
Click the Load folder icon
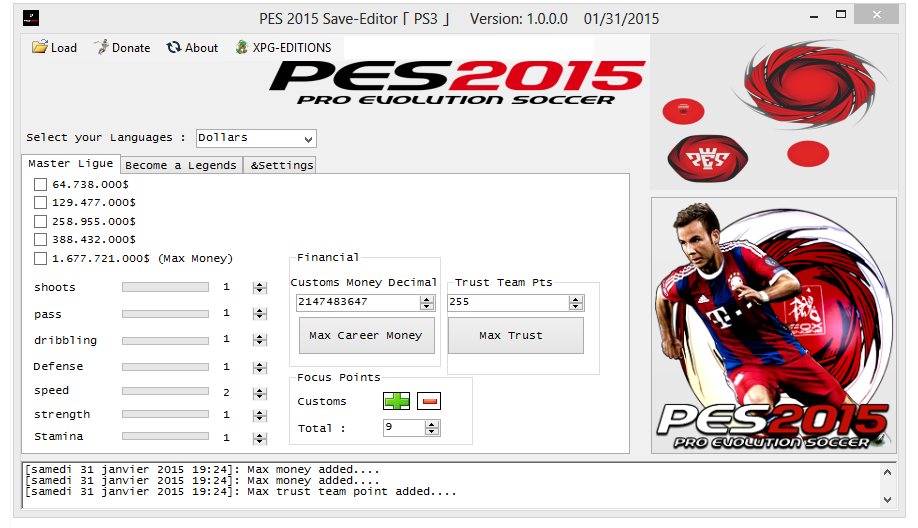pos(40,47)
